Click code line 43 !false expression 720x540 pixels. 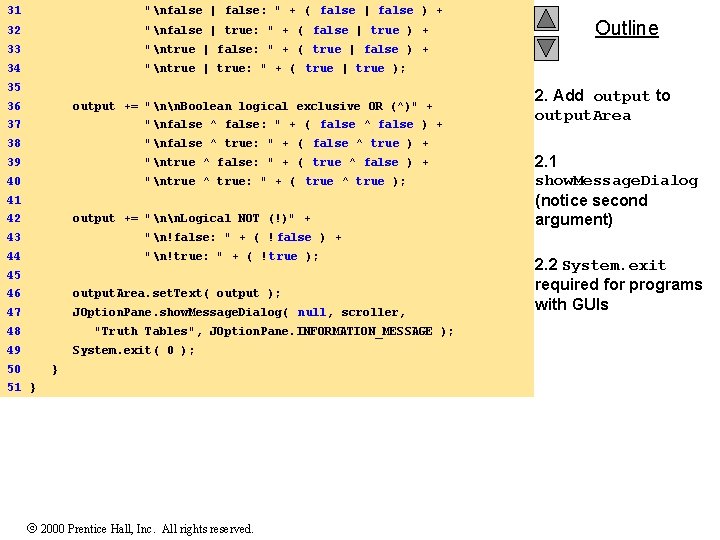[x=243, y=237]
